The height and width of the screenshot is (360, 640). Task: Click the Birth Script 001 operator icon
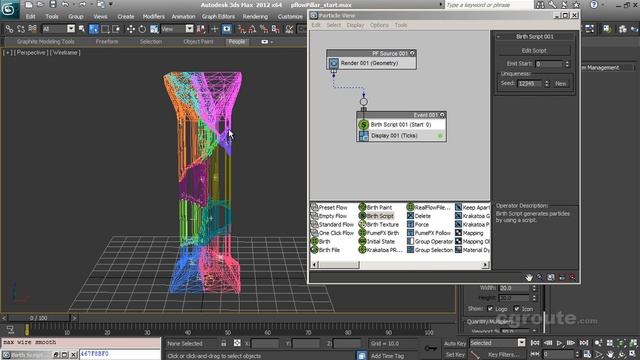pos(363,124)
